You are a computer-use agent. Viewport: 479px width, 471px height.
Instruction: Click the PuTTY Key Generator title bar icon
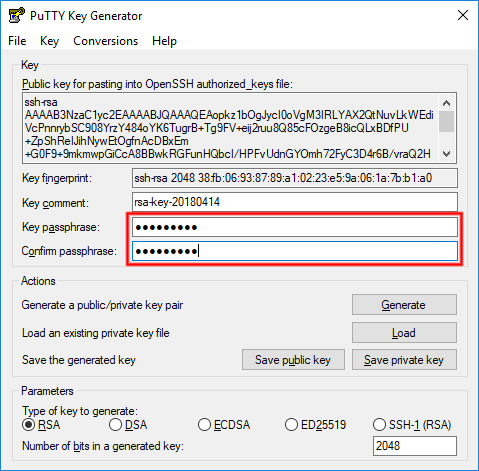tap(17, 15)
